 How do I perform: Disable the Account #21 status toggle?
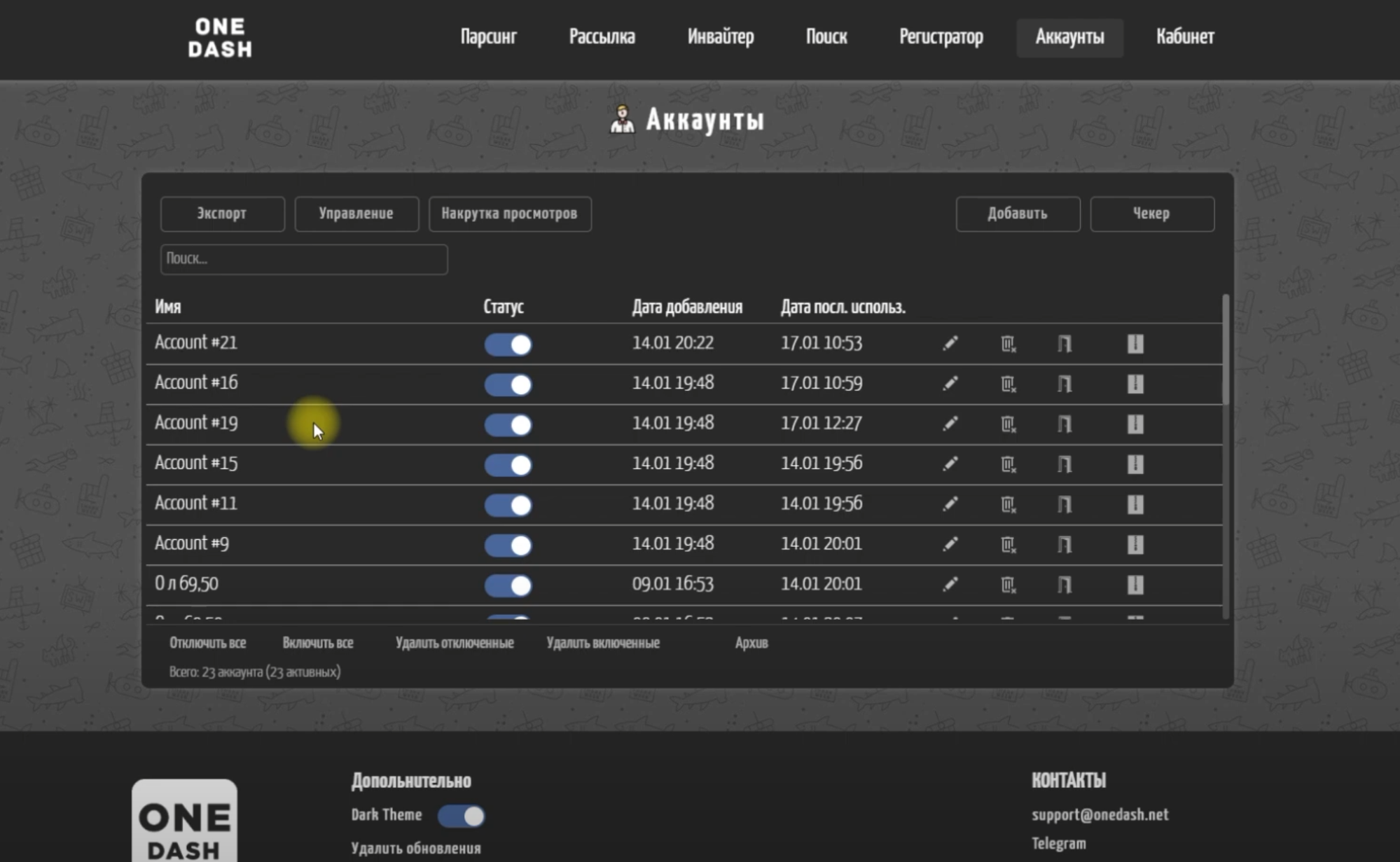click(508, 345)
